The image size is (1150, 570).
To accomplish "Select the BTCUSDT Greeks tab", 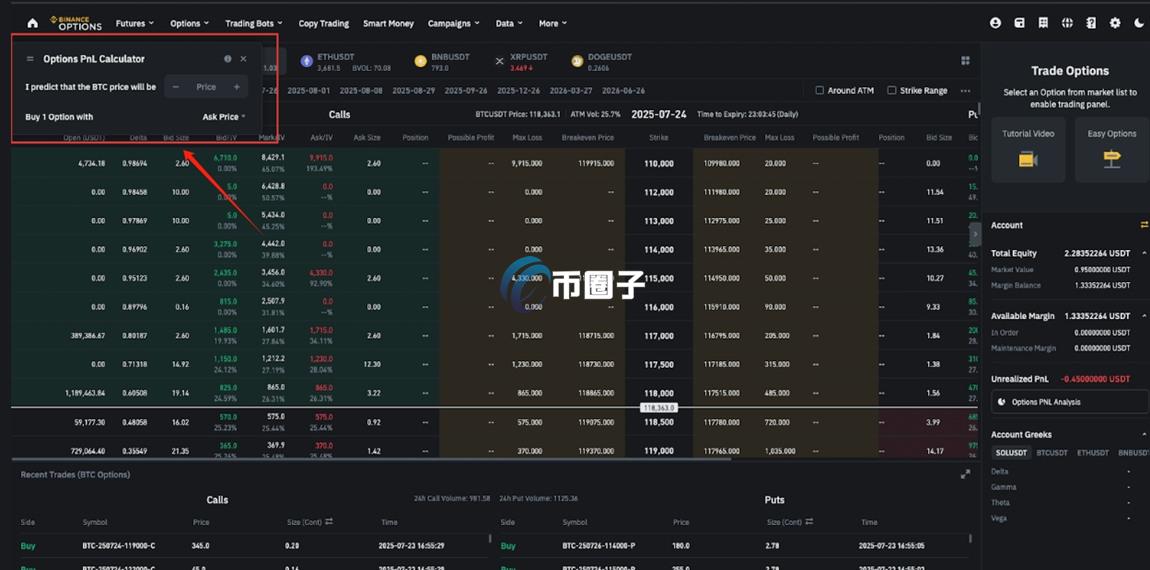I will pyautogui.click(x=1052, y=453).
